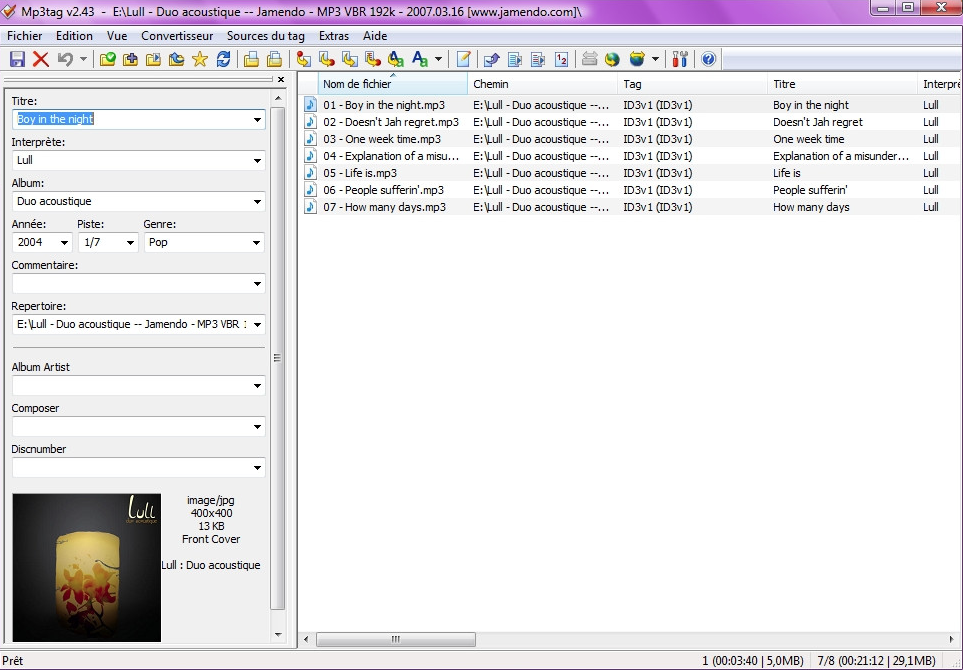This screenshot has height=670, width=963.
Task: Click the Lull album cover thumbnail
Action: point(86,566)
